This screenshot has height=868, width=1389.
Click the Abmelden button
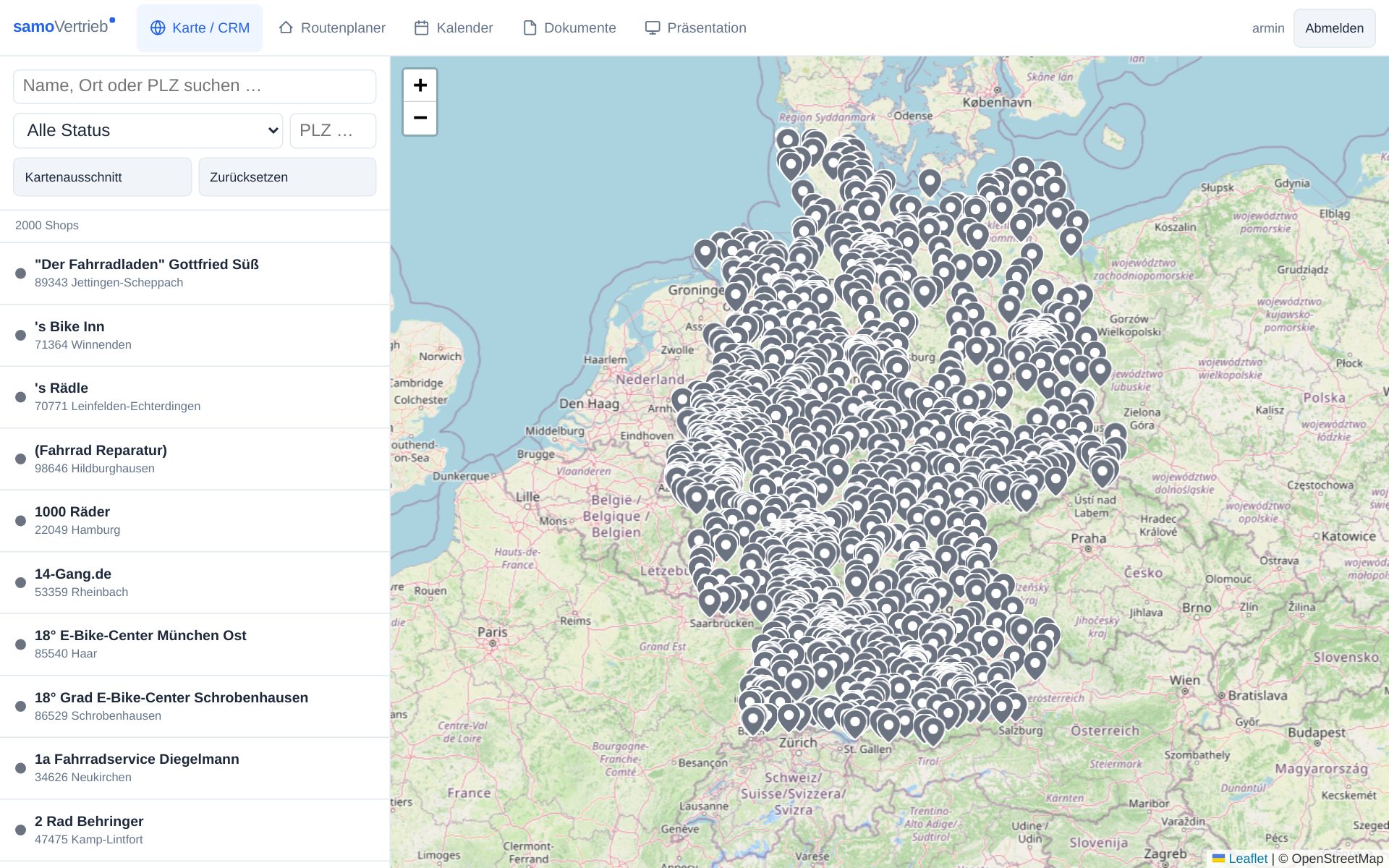[1334, 28]
